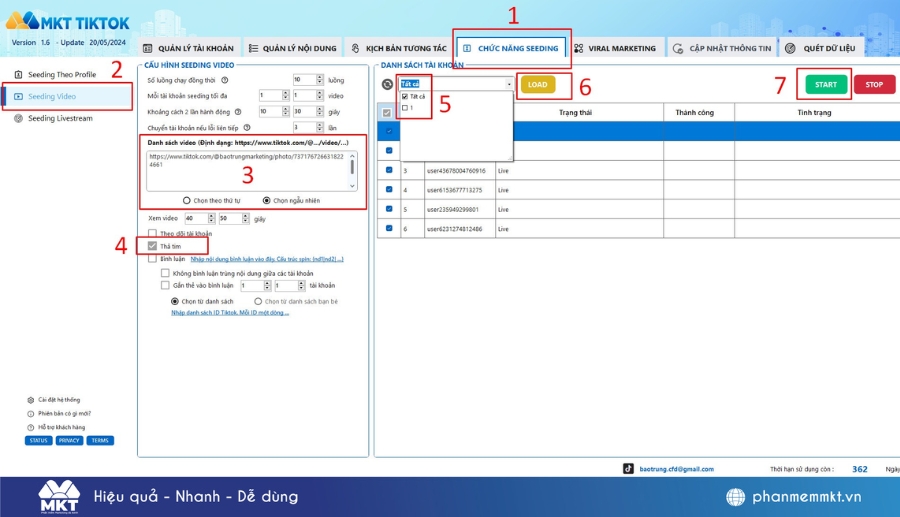Click the refresh icon beside account filter dropdown
900x517 pixels.
tap(387, 84)
